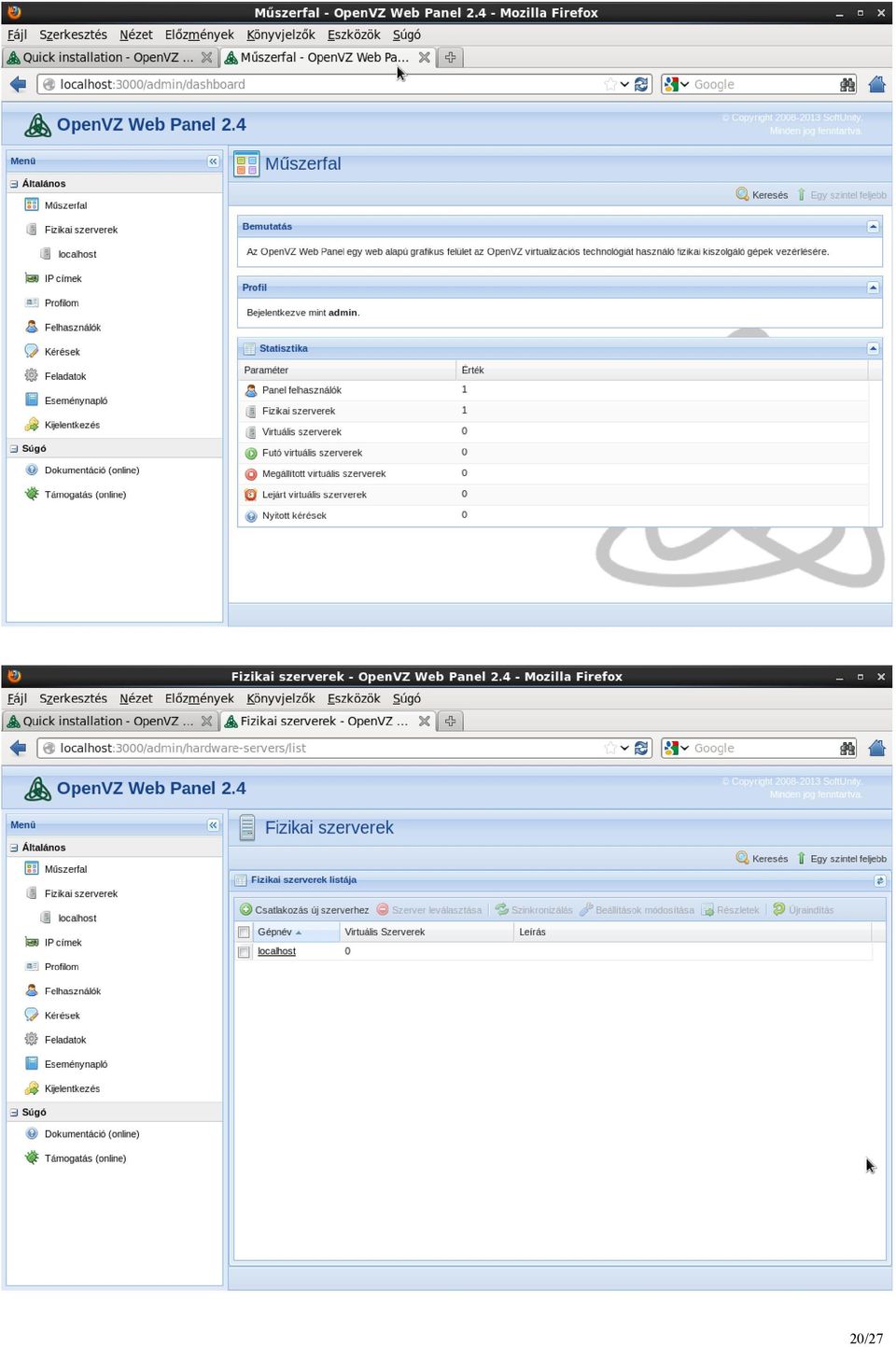The height and width of the screenshot is (1347, 896).
Task: Collapse Menü sidebar in Műszerfal window
Action: (x=213, y=161)
